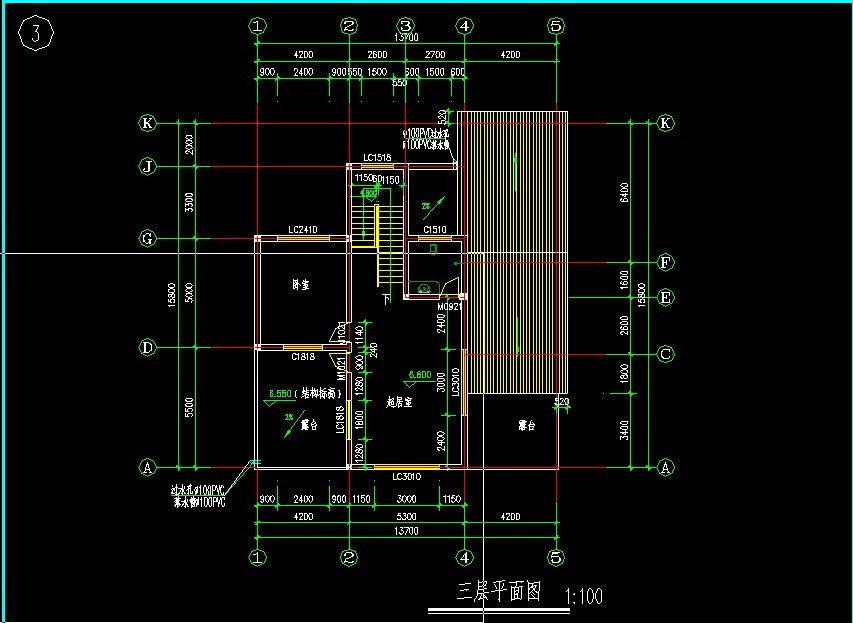Viewport: 853px width, 623px height.
Task: Select top grid axis bubble 5
Action: click(x=556, y=26)
